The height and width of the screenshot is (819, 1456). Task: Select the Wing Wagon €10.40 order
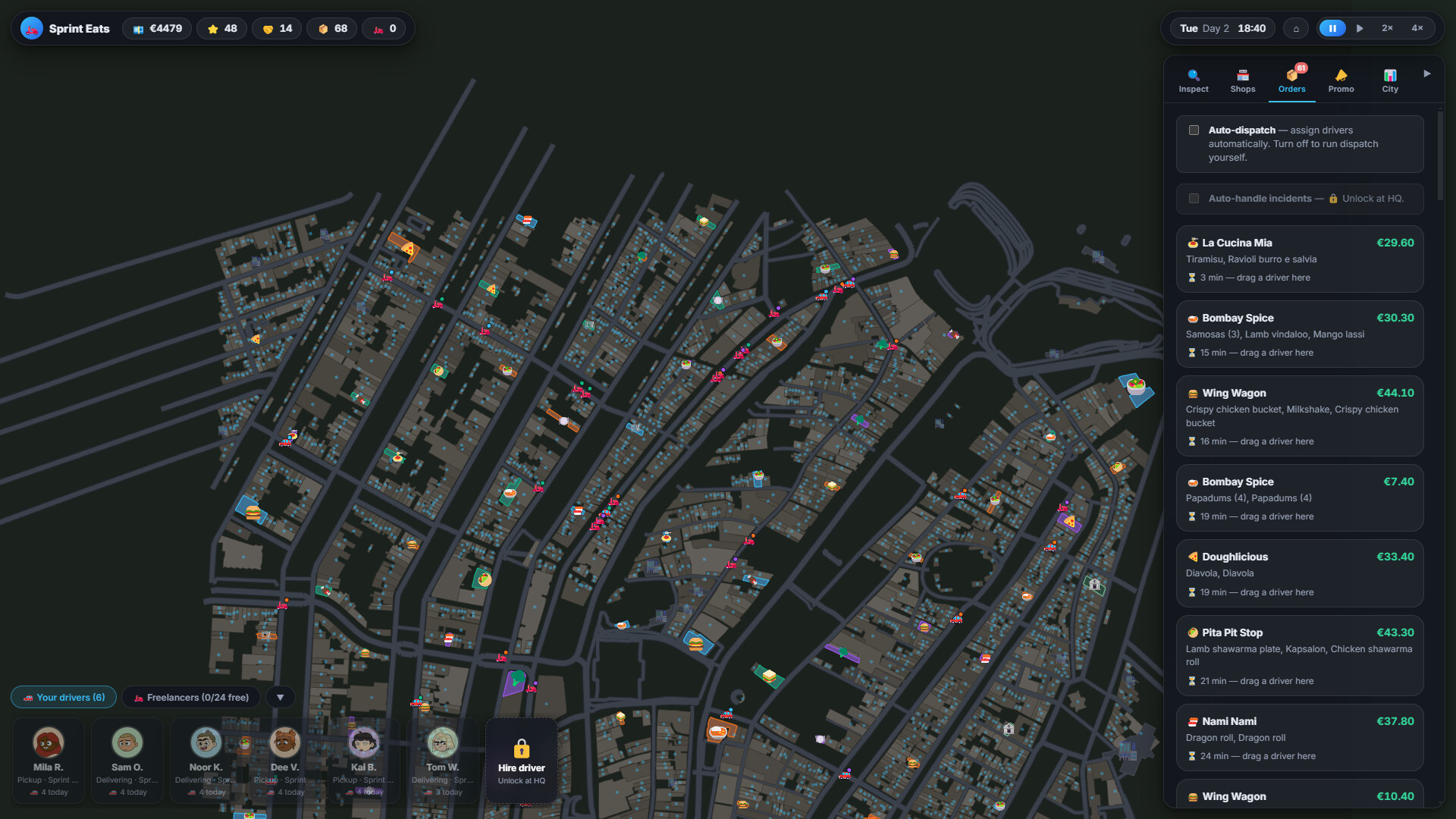[x=1300, y=795]
